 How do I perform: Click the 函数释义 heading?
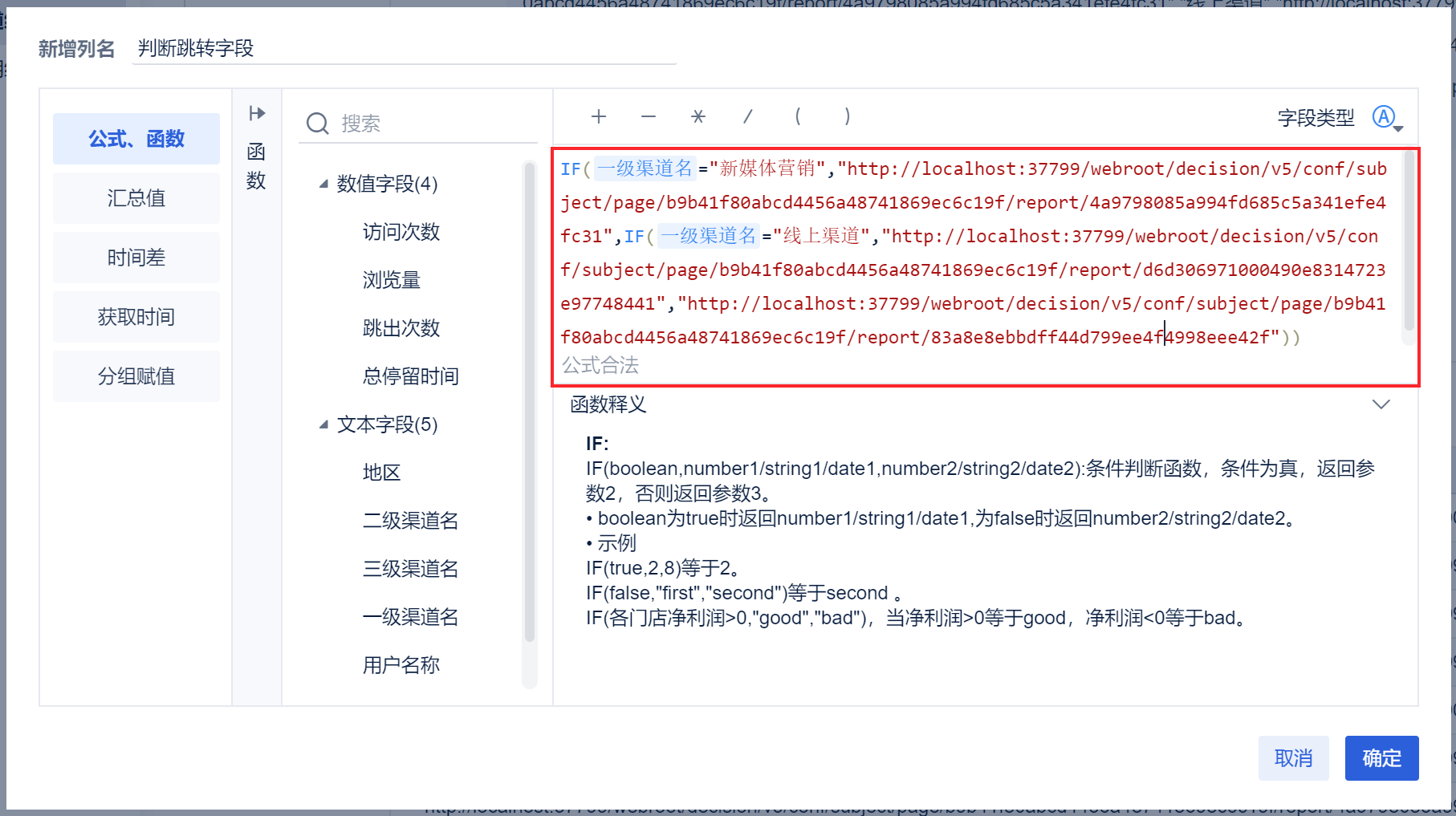point(608,404)
